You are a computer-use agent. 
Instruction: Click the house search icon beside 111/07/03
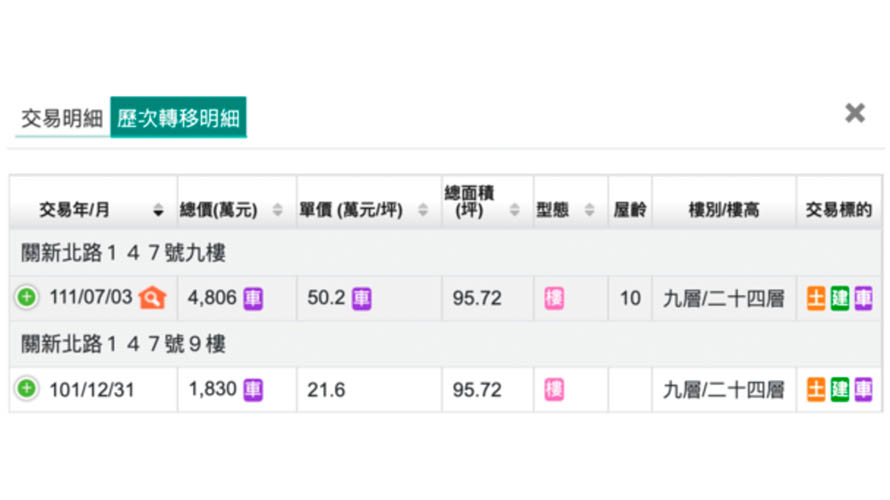(152, 297)
